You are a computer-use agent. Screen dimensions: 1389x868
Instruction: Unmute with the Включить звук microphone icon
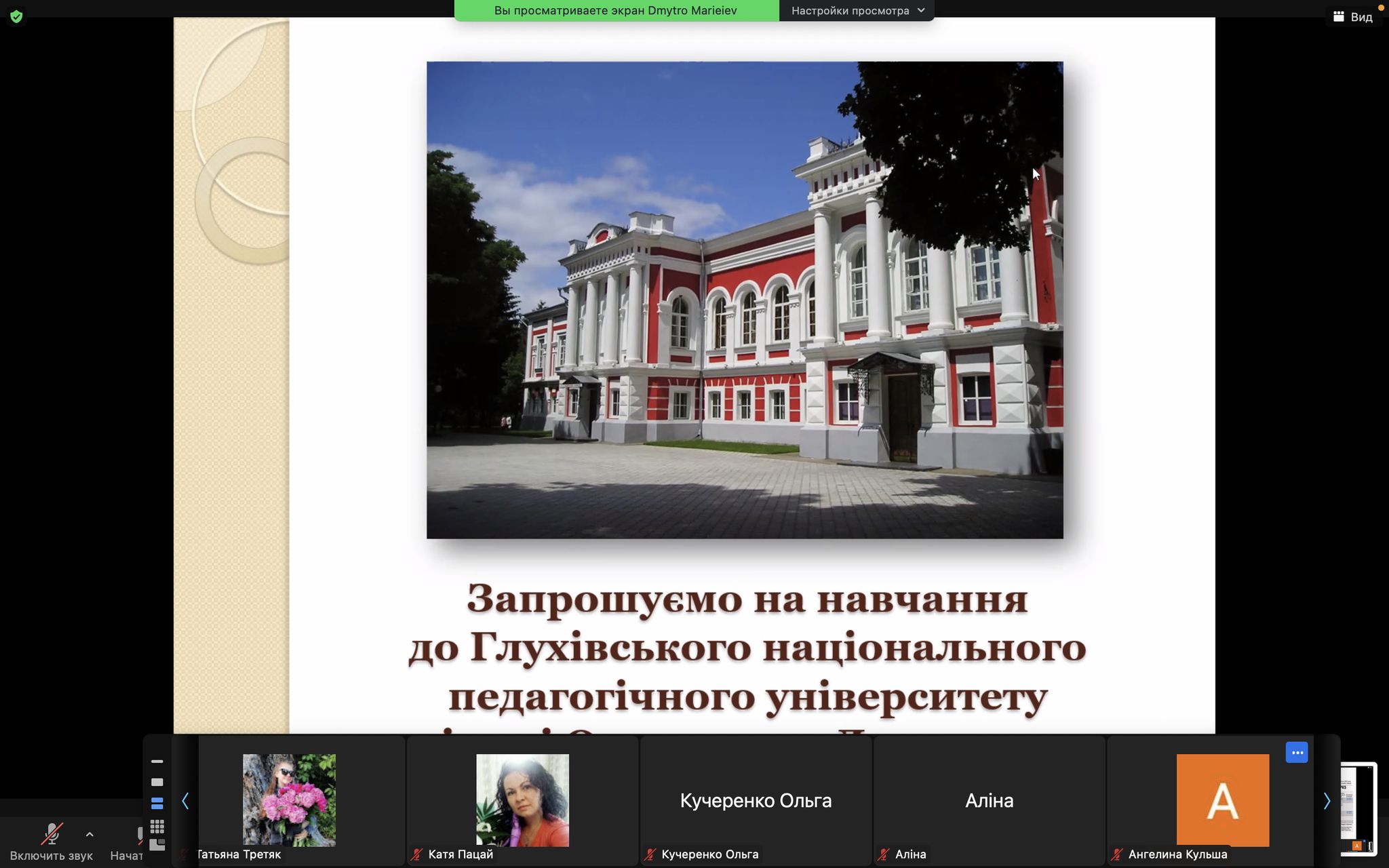pos(52,834)
